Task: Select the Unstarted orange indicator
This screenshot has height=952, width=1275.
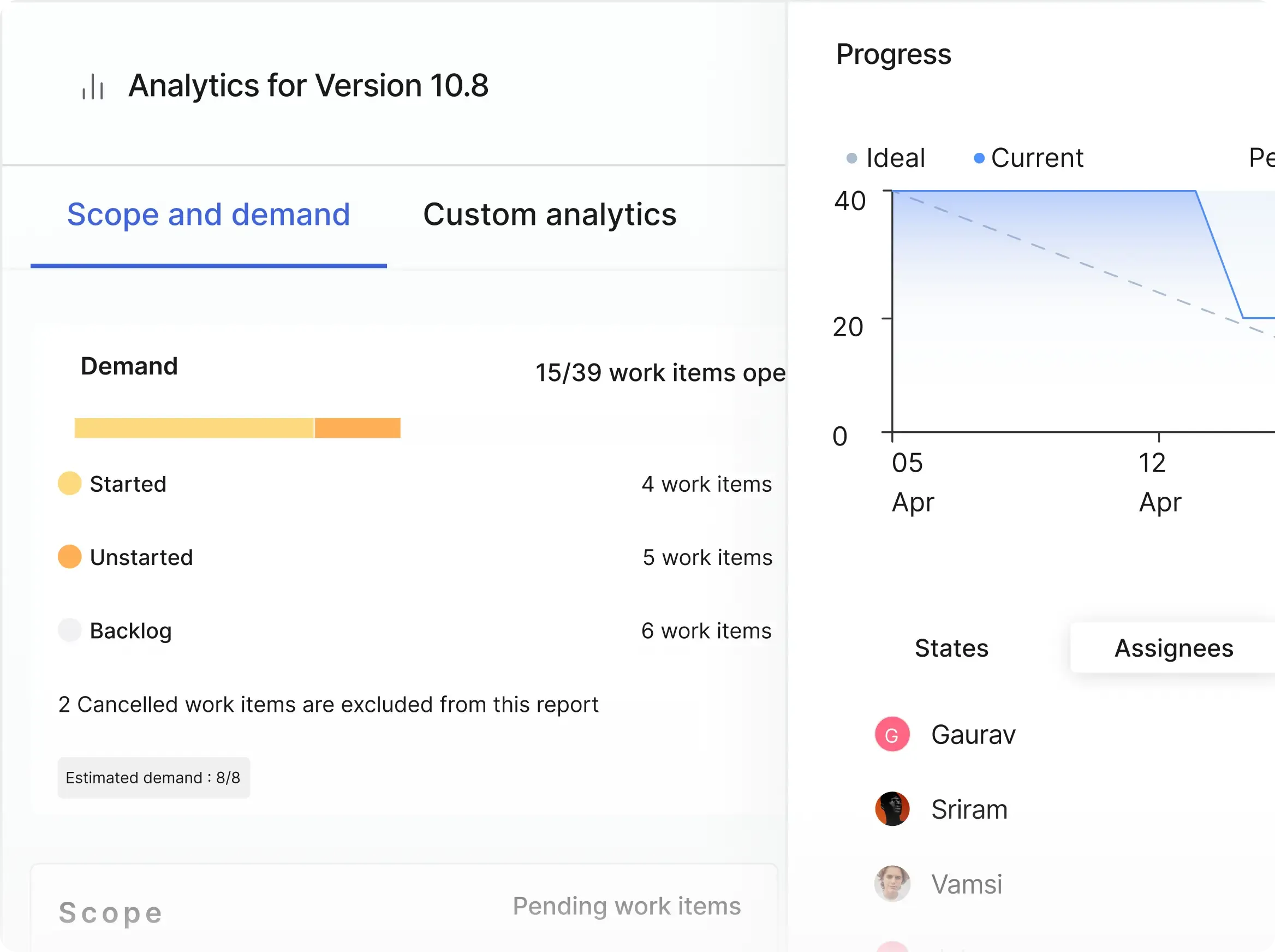Action: [x=69, y=557]
